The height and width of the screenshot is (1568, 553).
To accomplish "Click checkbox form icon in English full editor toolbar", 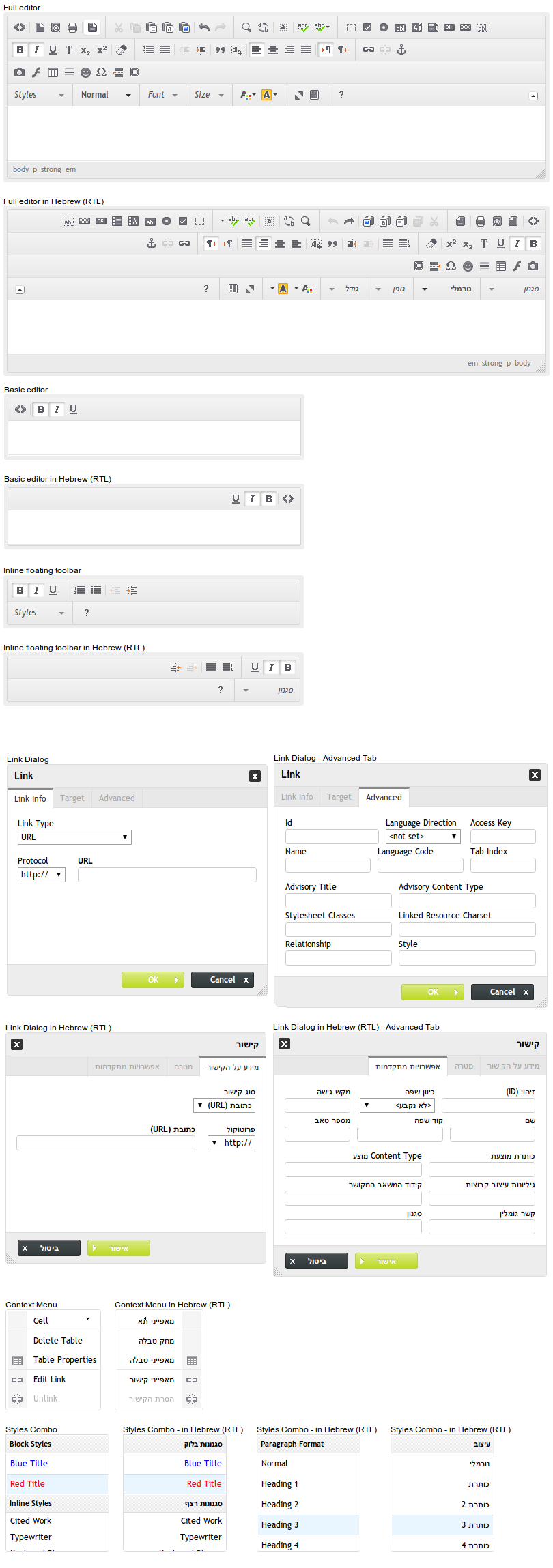I will coord(367,28).
